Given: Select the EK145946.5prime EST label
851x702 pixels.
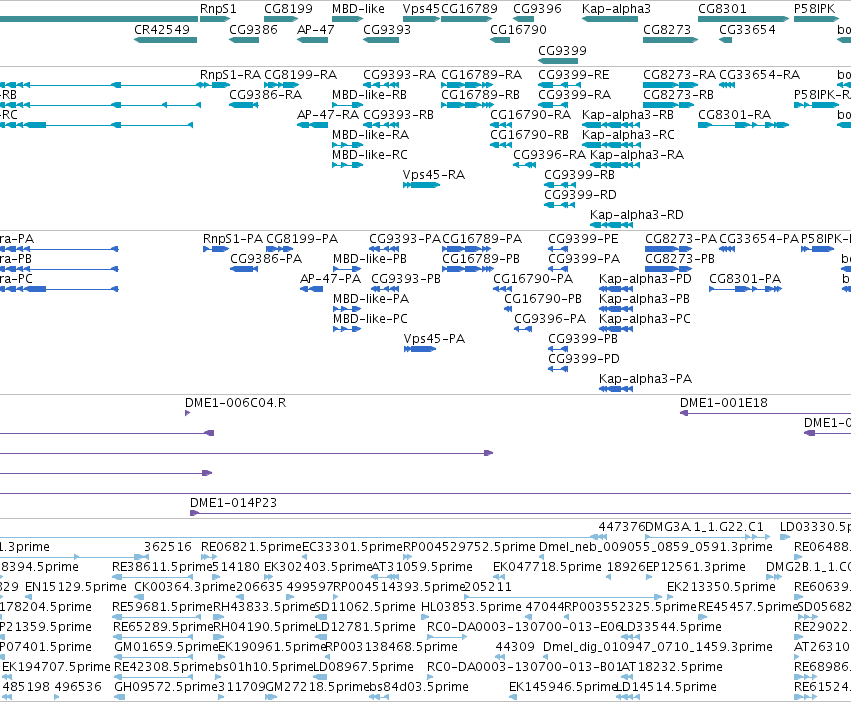Looking at the screenshot, I should point(563,687).
